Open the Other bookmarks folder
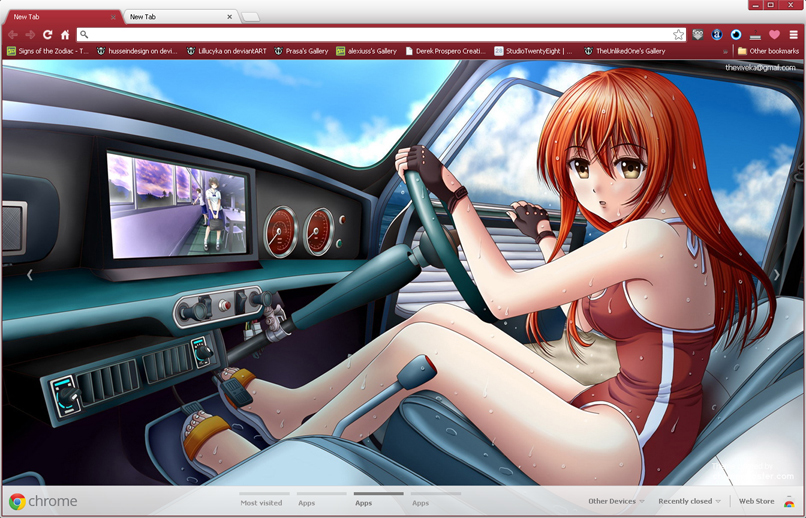The image size is (806, 518). (768, 51)
